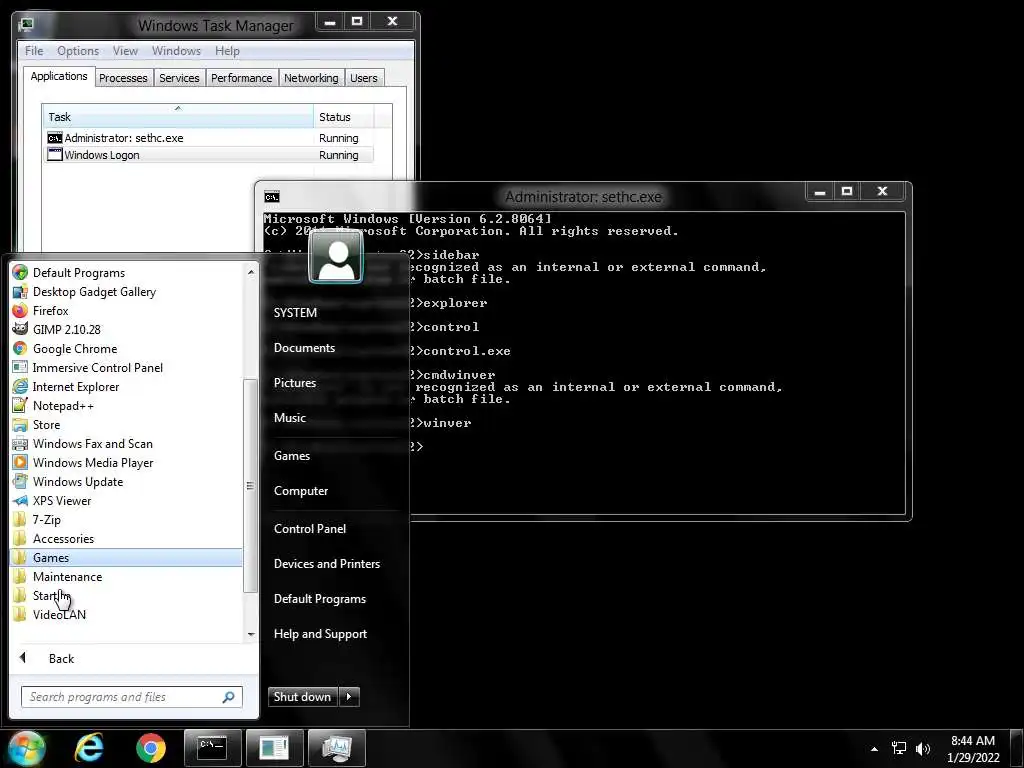Click the network icon in system tray
This screenshot has height=768, width=1024.
(x=899, y=748)
